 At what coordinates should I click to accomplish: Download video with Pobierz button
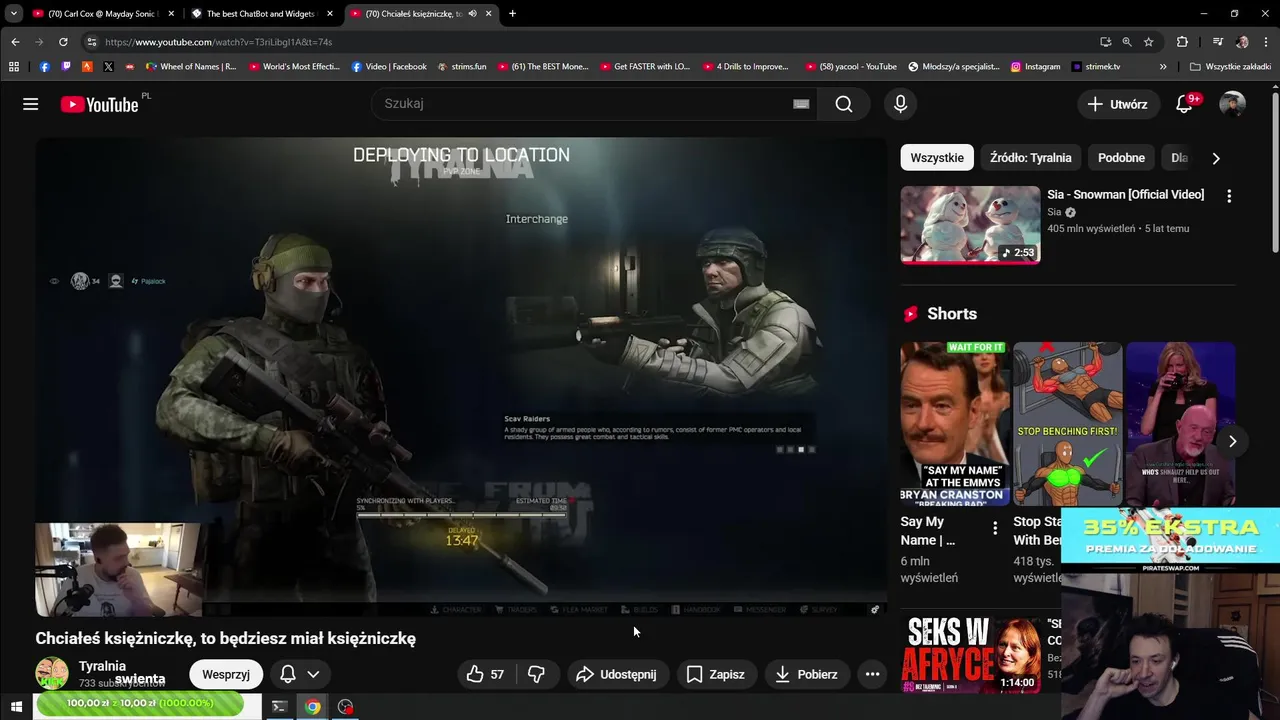[x=806, y=674]
